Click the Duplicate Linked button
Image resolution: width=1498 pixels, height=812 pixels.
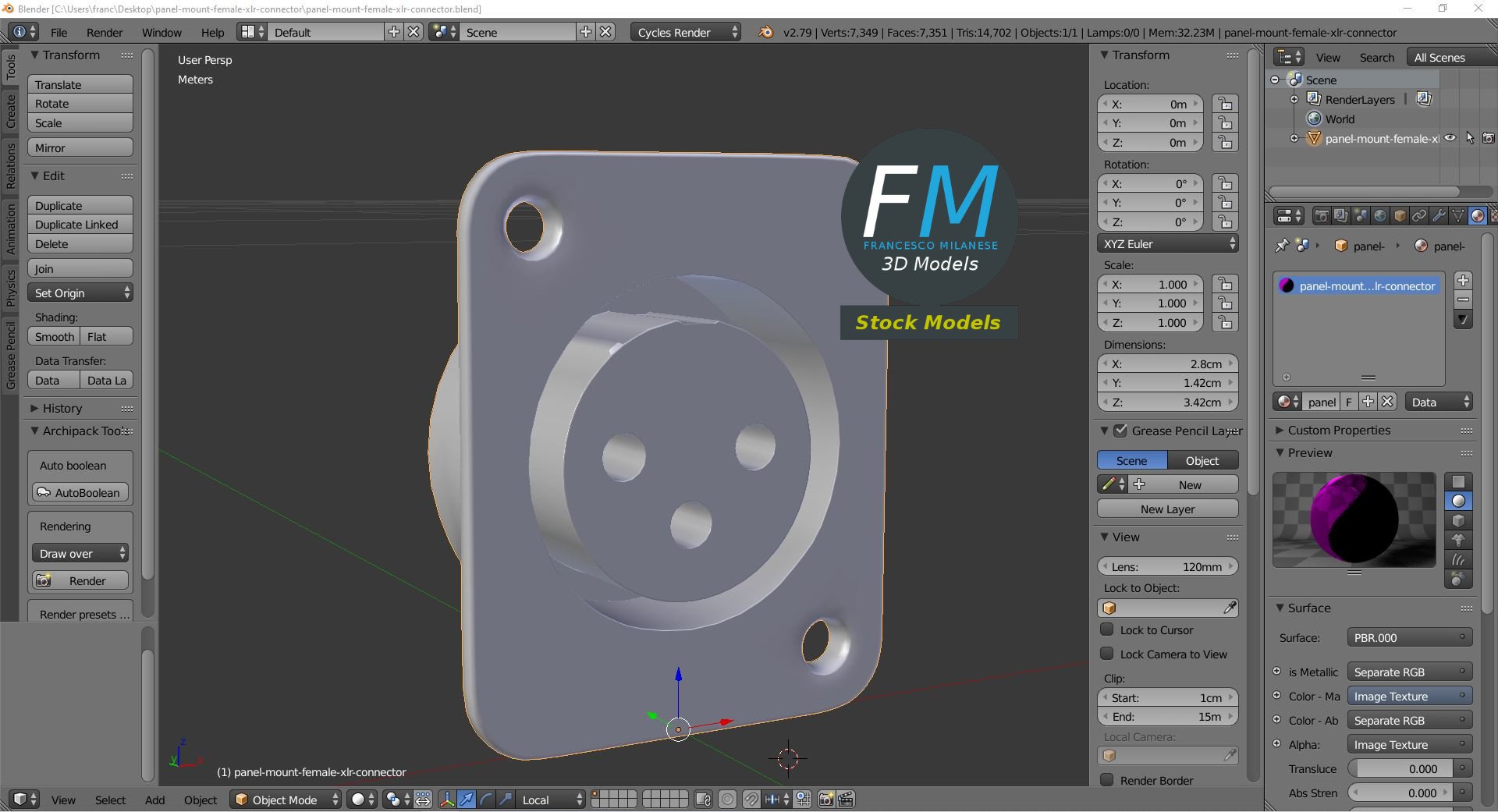click(x=80, y=224)
